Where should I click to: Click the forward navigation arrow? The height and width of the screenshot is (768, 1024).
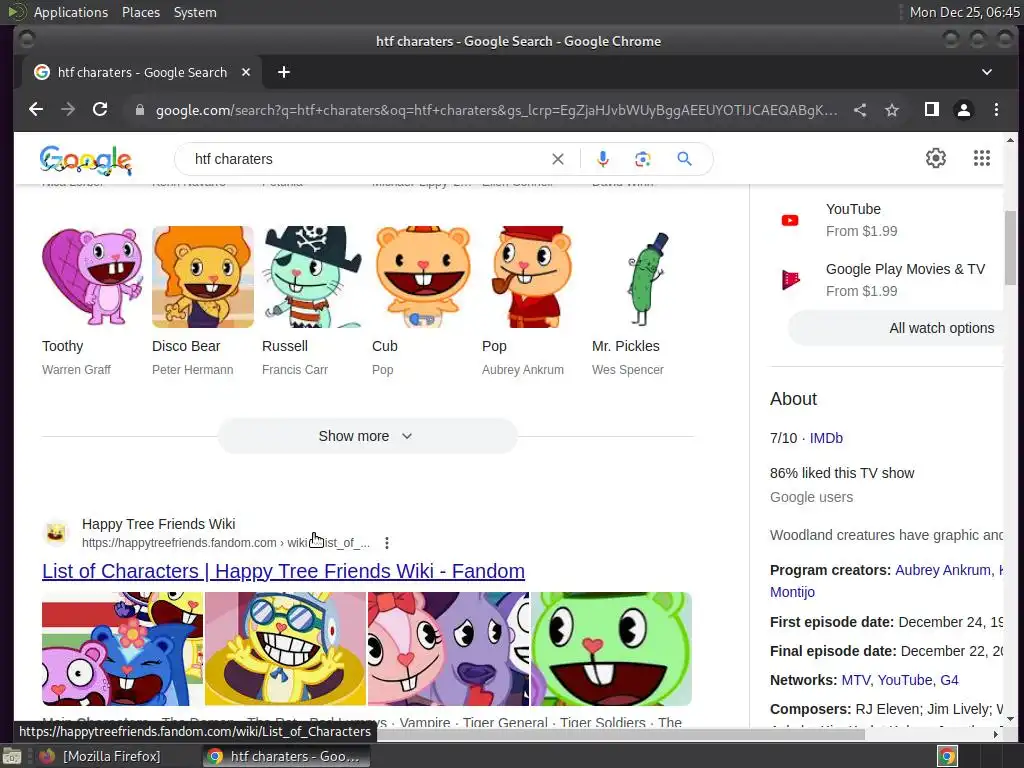click(68, 109)
